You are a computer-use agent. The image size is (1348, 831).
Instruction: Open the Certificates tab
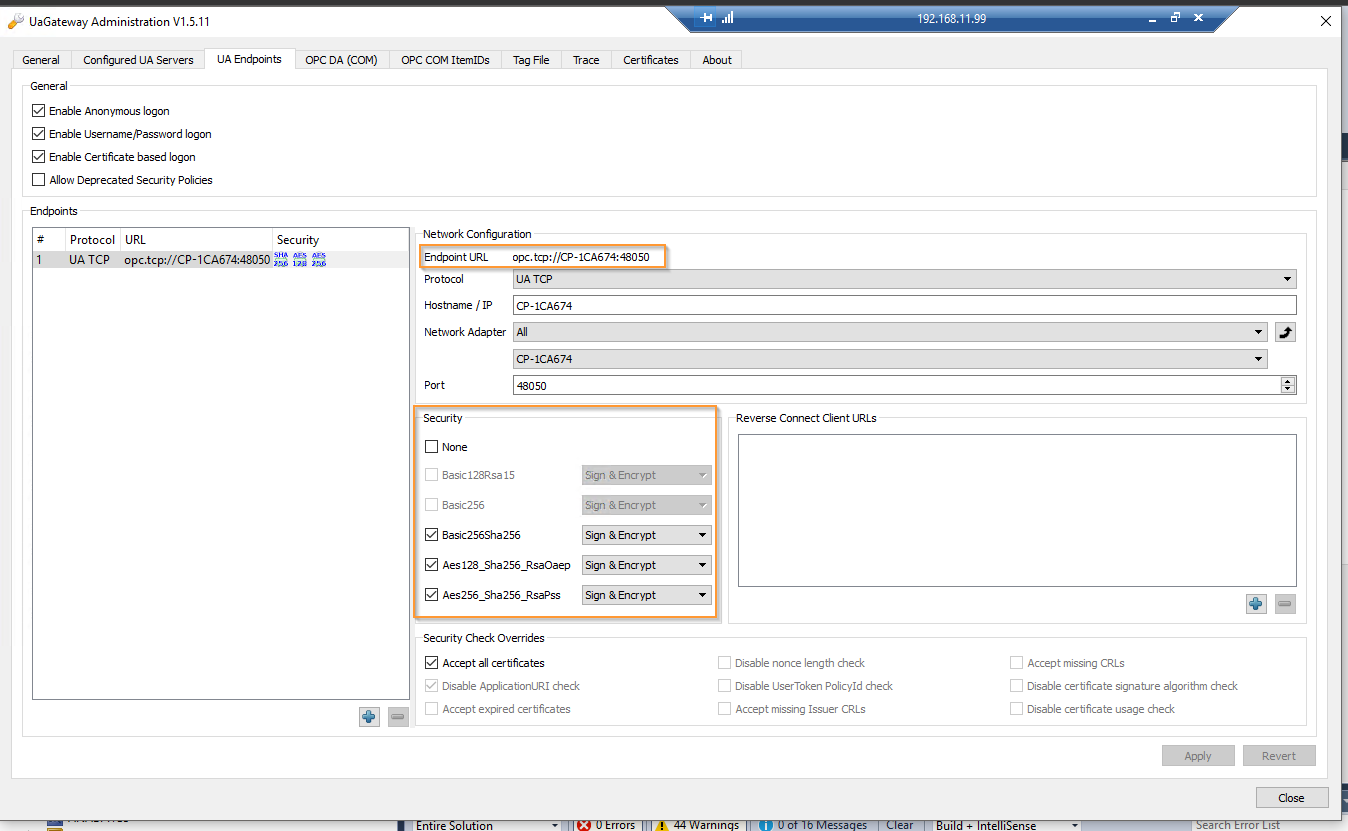[651, 60]
